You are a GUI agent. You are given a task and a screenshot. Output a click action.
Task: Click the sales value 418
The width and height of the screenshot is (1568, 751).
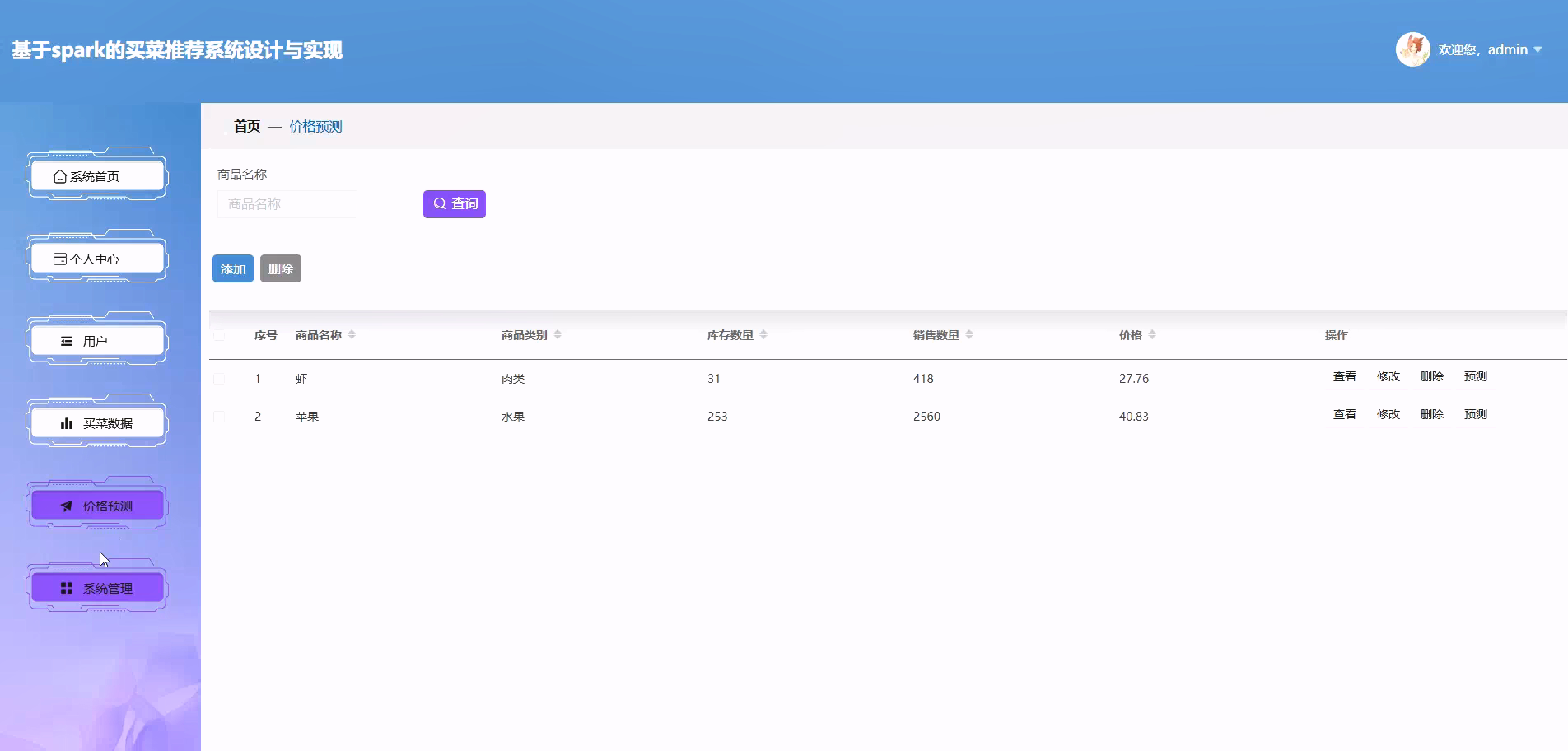923,379
